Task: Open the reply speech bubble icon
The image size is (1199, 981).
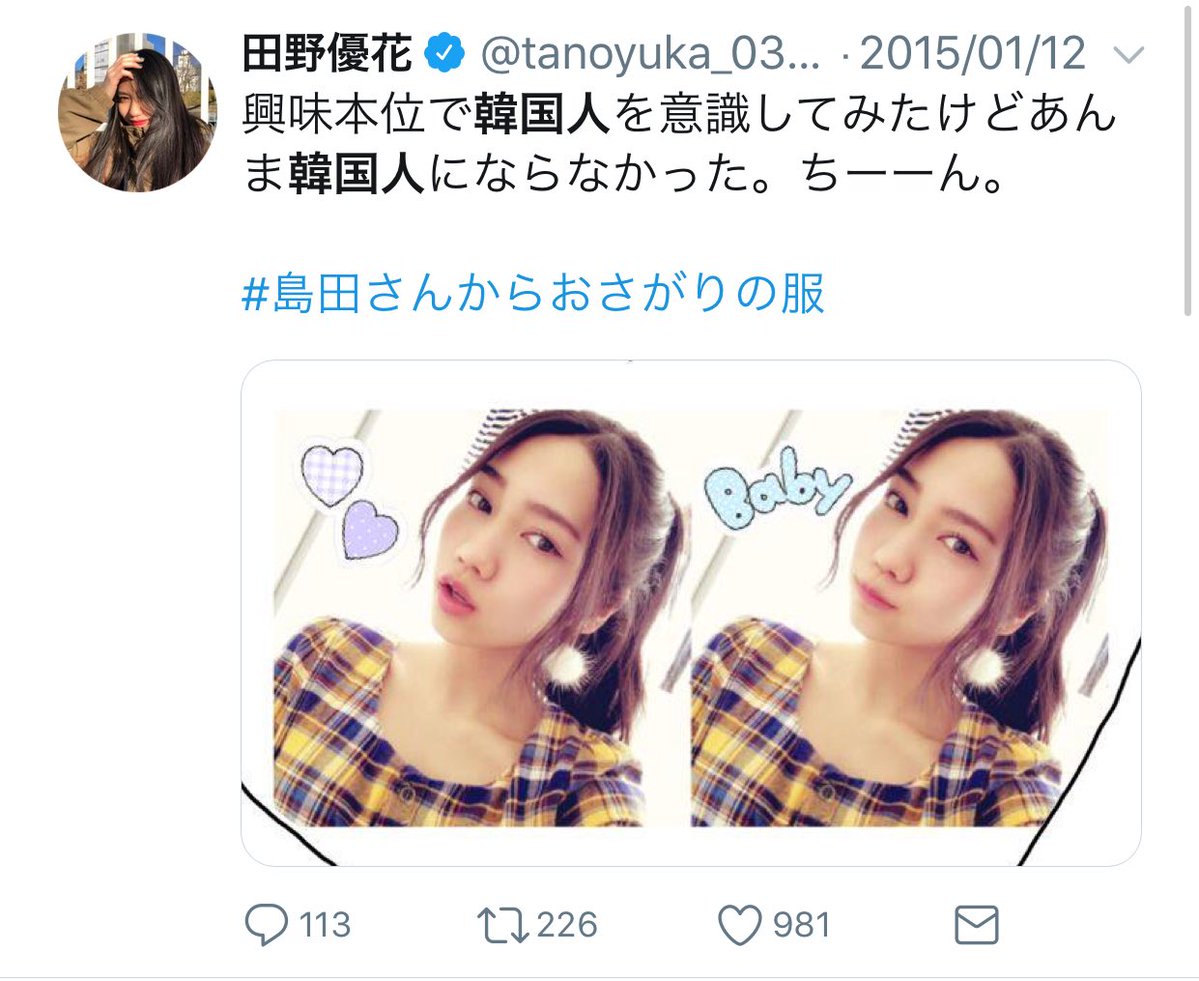Action: tap(266, 924)
